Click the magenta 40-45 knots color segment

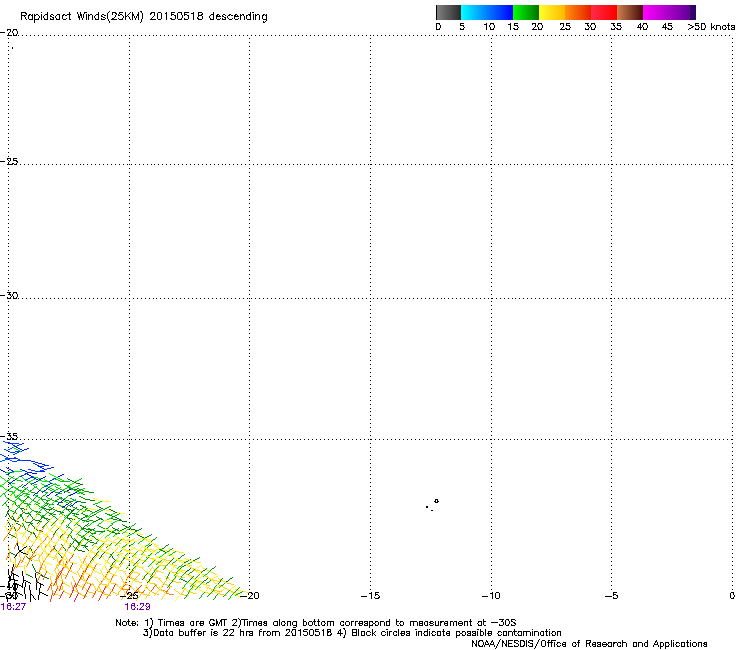[656, 12]
